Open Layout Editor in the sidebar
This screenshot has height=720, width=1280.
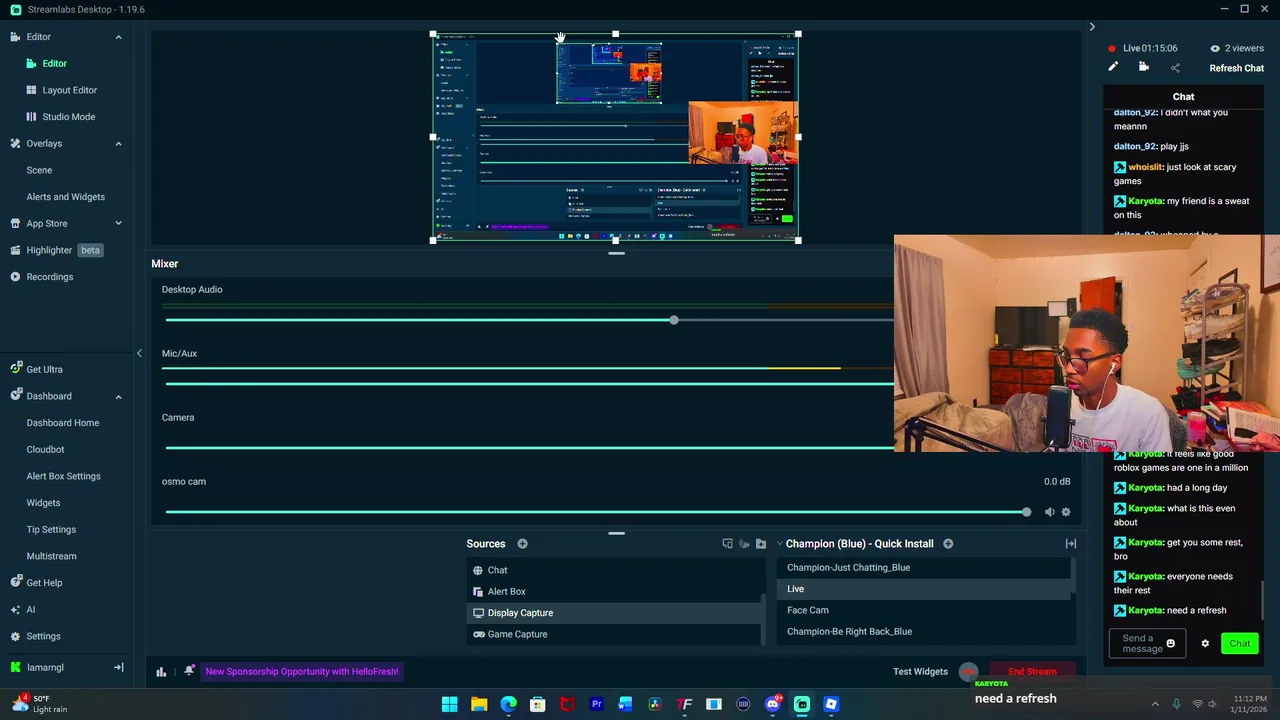(x=69, y=90)
